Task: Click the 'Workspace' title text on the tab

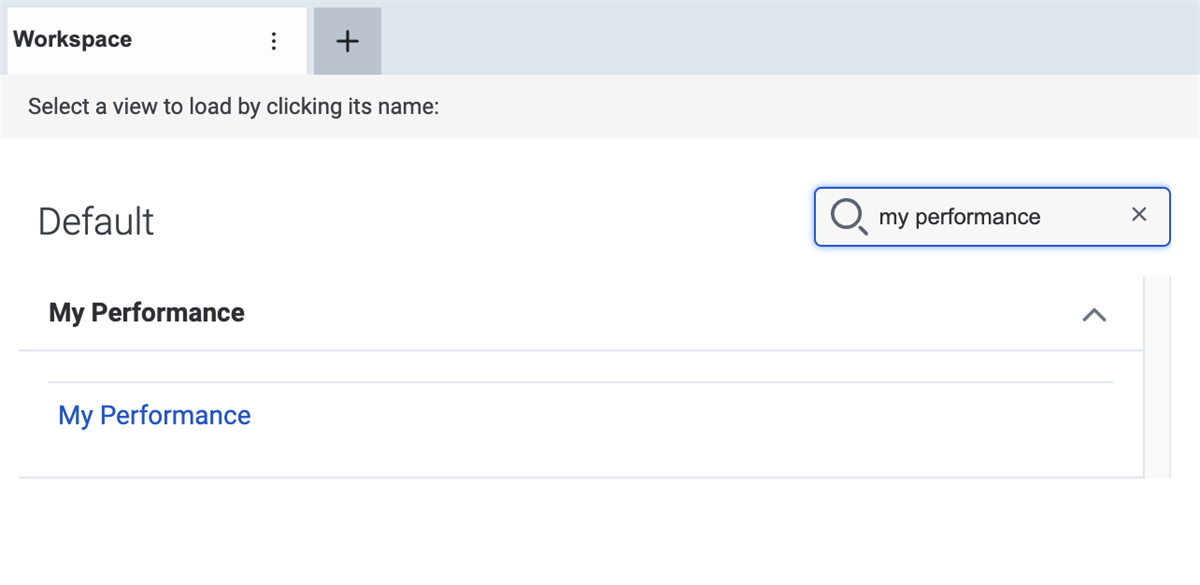Action: coord(72,40)
